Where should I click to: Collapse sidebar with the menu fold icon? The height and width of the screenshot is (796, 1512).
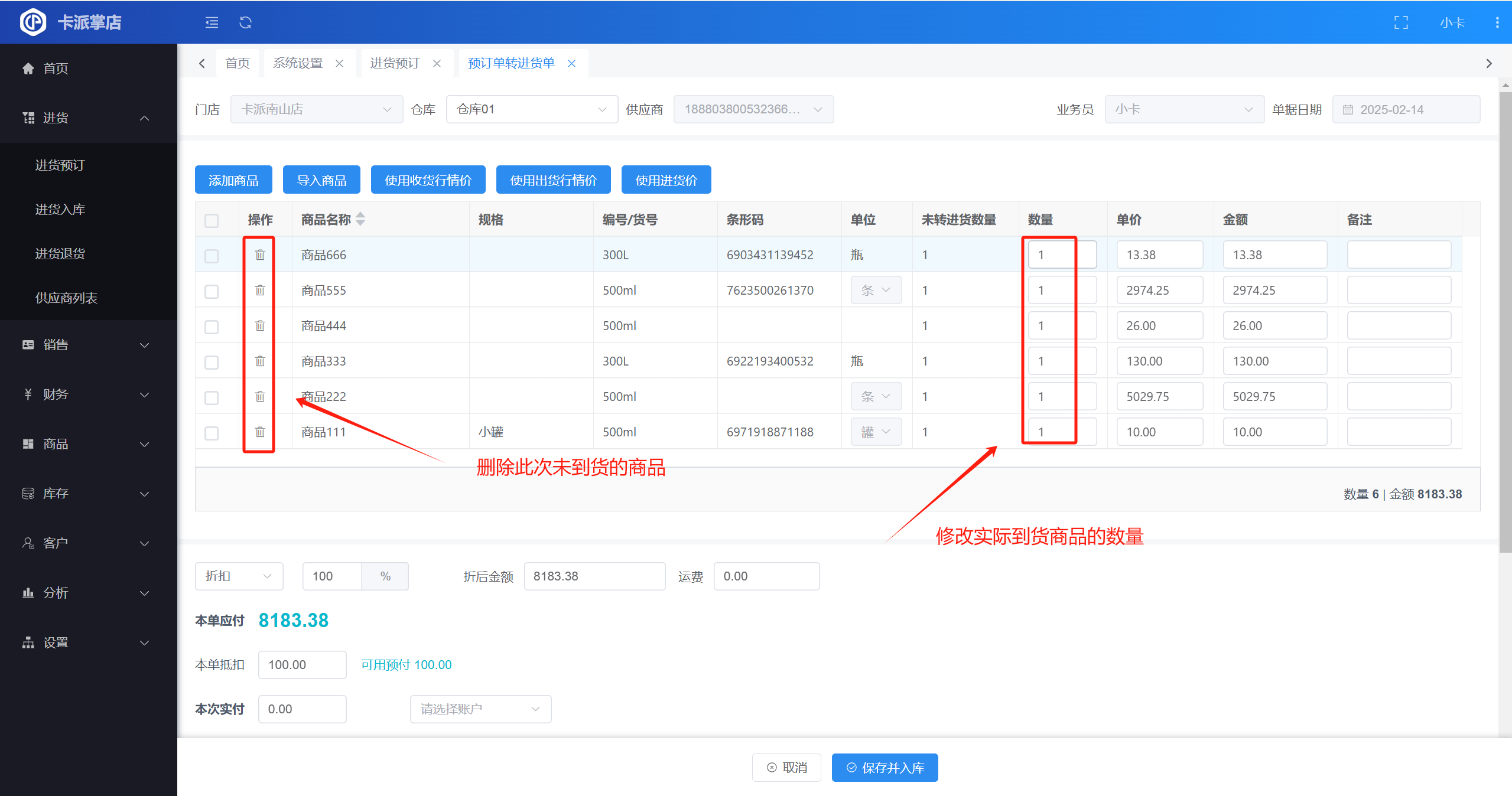212,22
